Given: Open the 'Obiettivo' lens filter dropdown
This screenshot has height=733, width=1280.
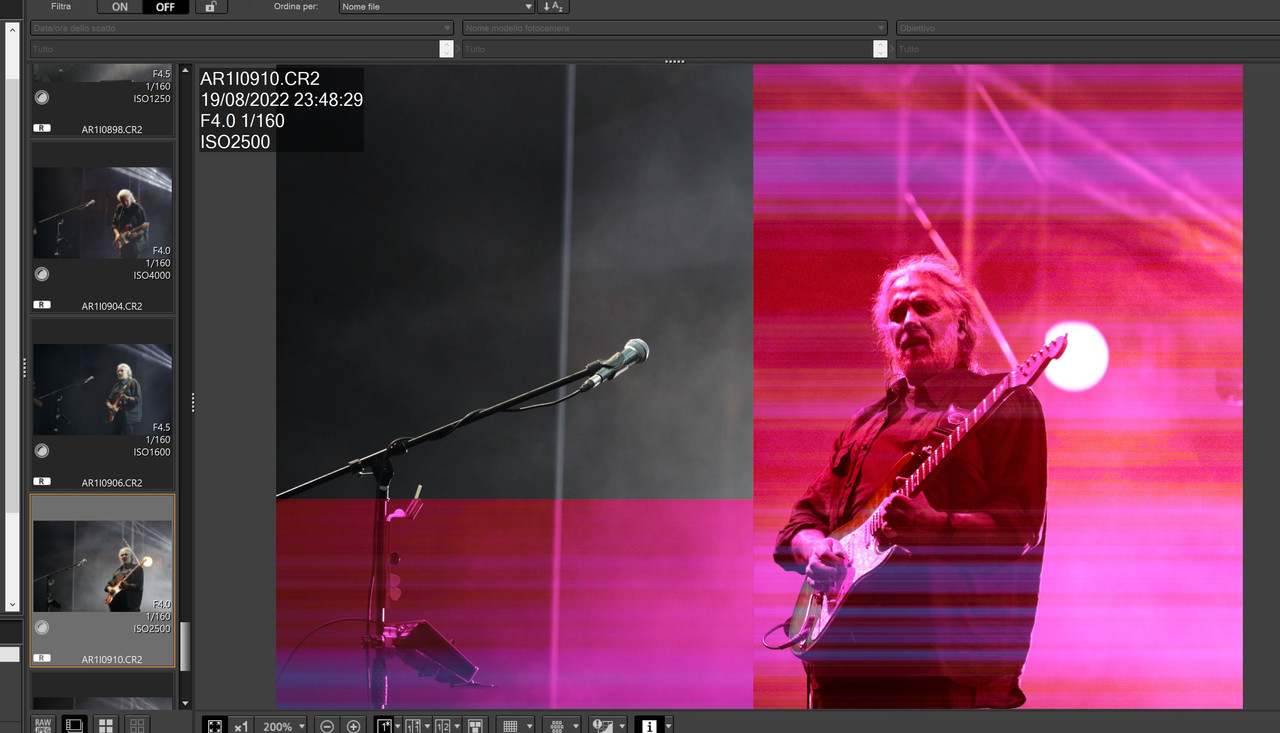Looking at the screenshot, I should click(x=1088, y=28).
